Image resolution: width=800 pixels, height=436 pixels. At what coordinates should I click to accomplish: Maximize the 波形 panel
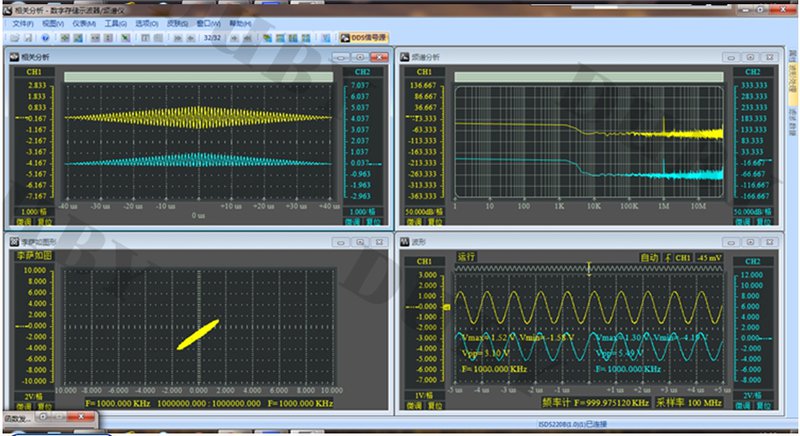point(750,242)
